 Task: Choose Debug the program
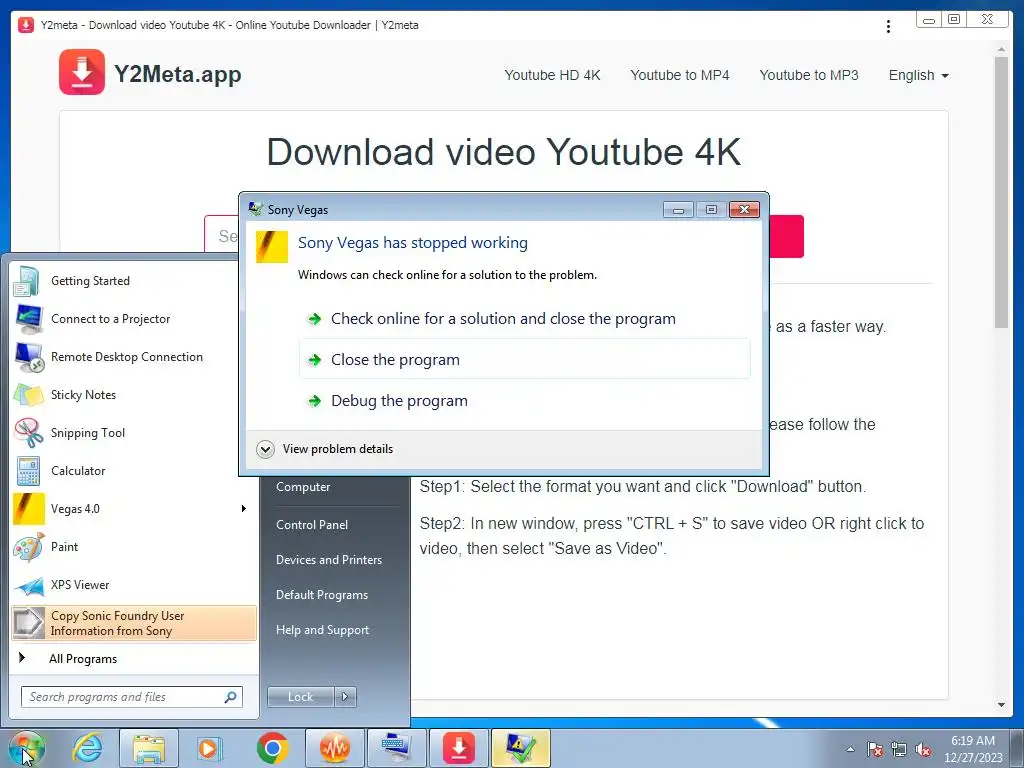coord(524,400)
